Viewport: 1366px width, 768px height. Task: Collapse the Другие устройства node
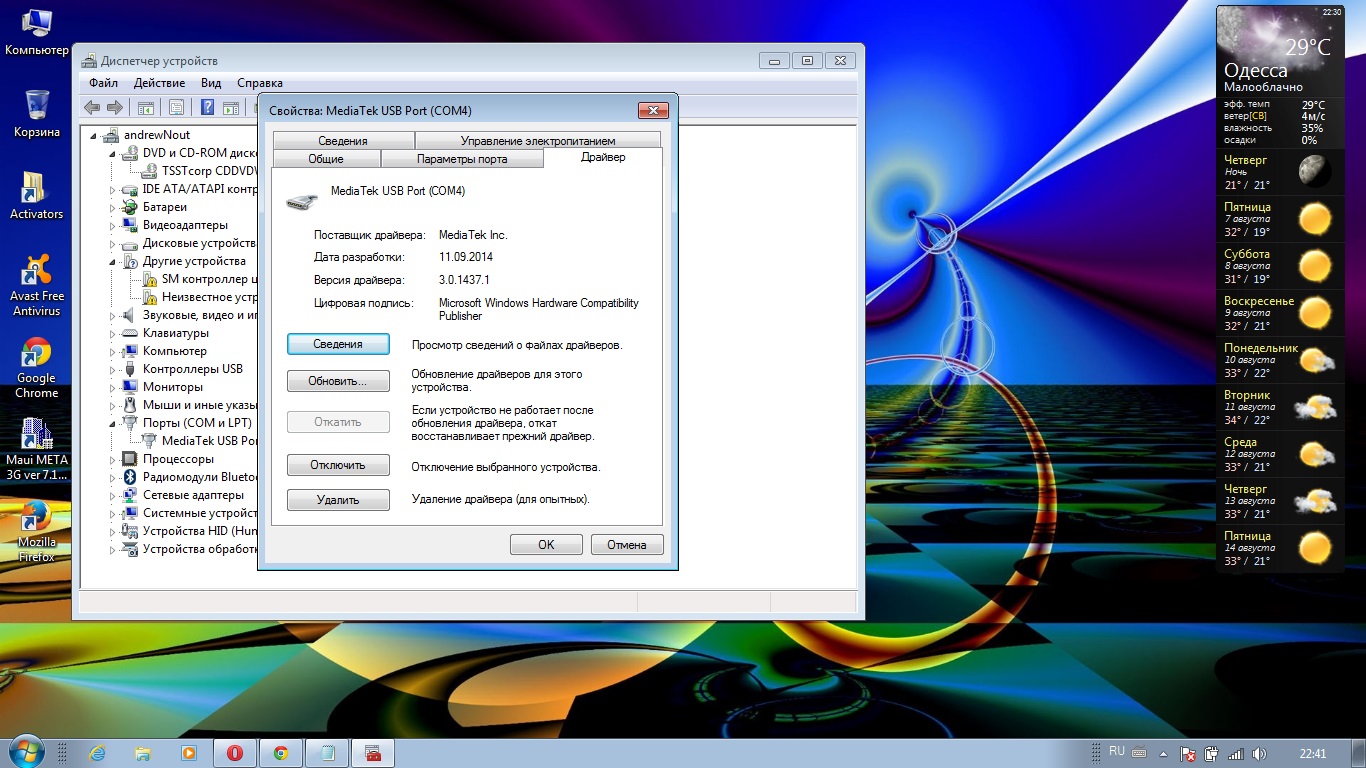coord(114,261)
